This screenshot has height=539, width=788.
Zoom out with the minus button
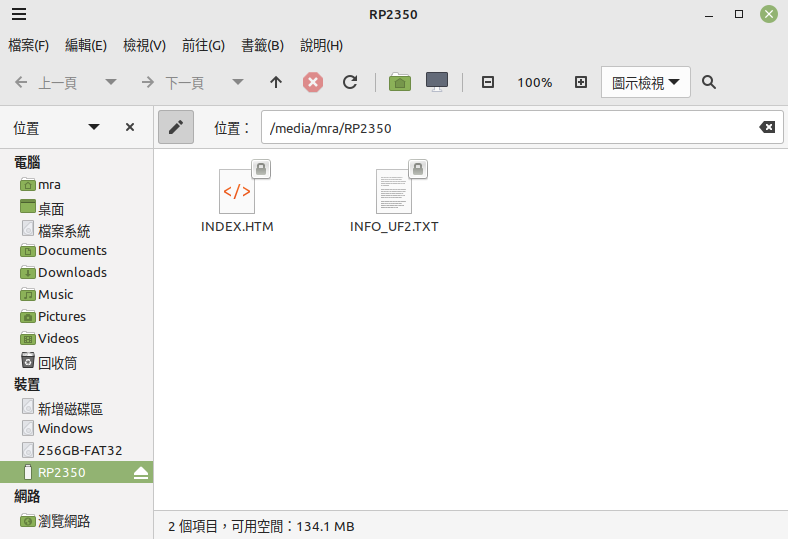point(487,82)
